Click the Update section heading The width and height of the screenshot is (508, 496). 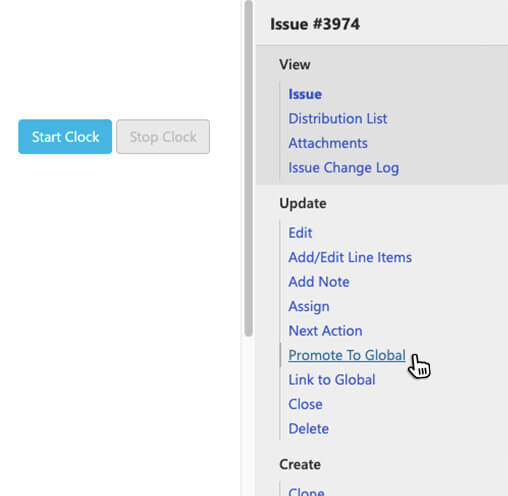(303, 203)
